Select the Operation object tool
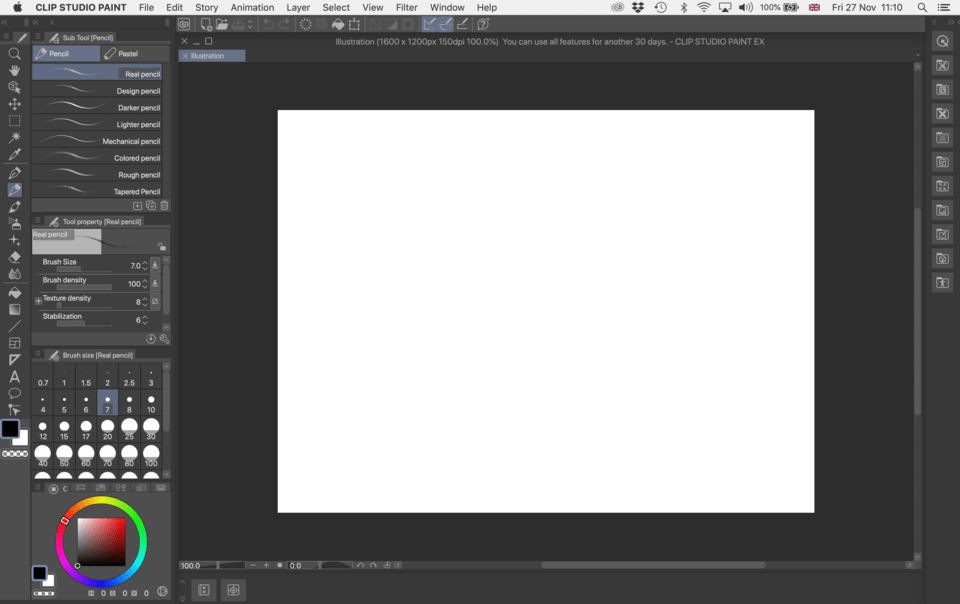The image size is (960, 604). [15, 88]
